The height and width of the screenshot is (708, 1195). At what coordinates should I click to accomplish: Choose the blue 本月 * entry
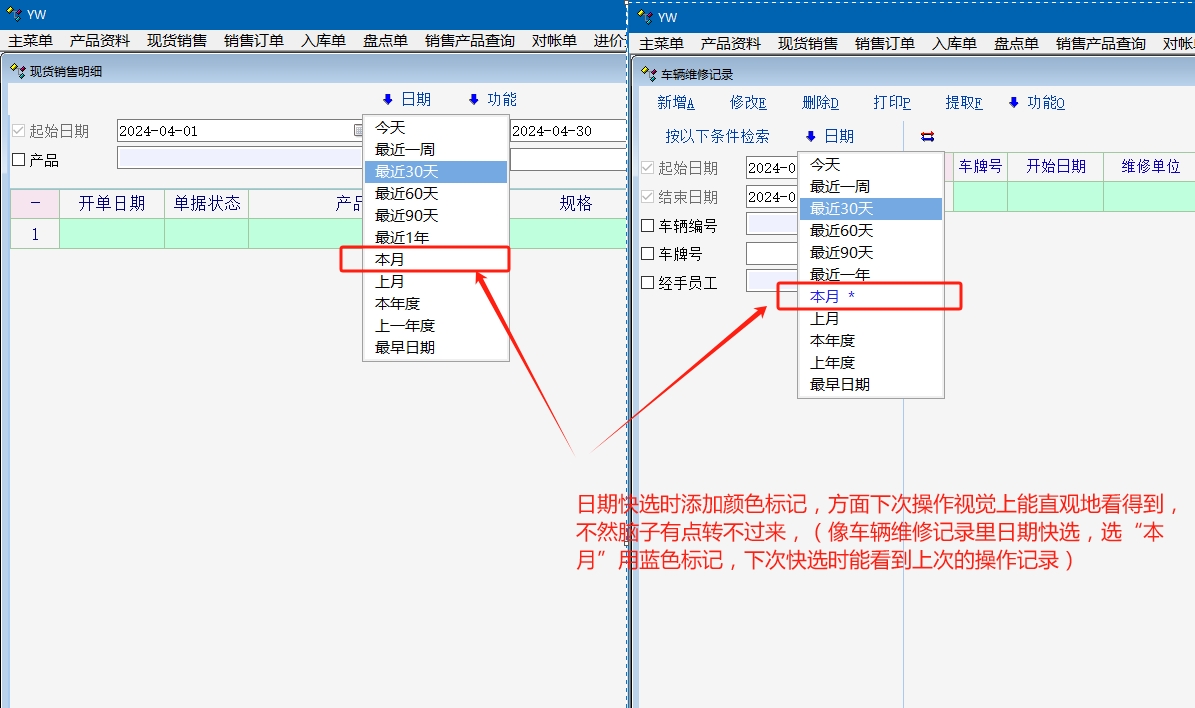coord(832,297)
